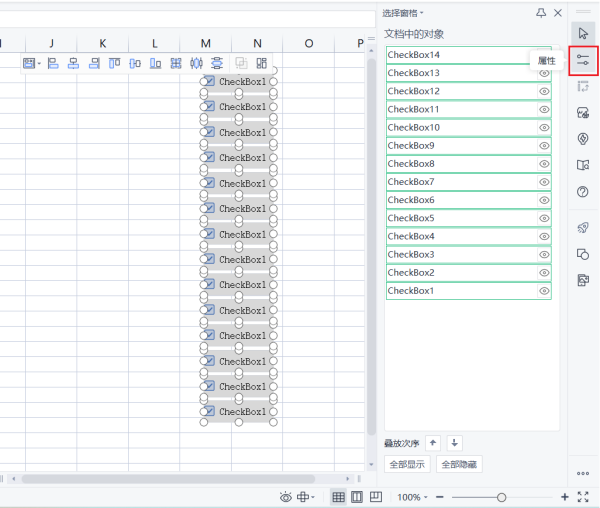The width and height of the screenshot is (600, 508).
Task: Open the 100% zoom level dropdown
Action: (x=414, y=497)
